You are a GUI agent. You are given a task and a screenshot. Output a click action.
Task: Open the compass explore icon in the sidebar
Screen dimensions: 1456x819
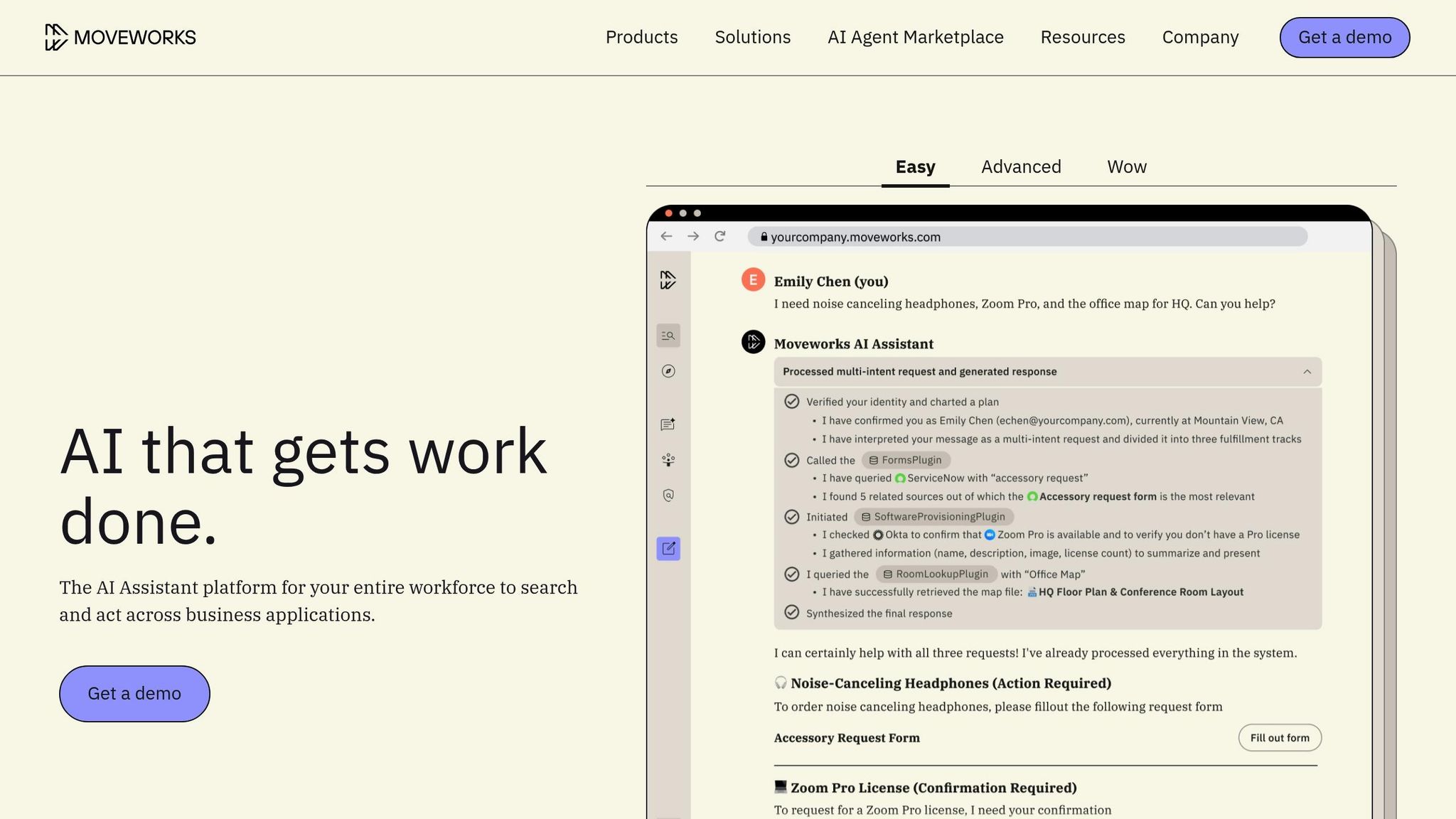tap(668, 371)
